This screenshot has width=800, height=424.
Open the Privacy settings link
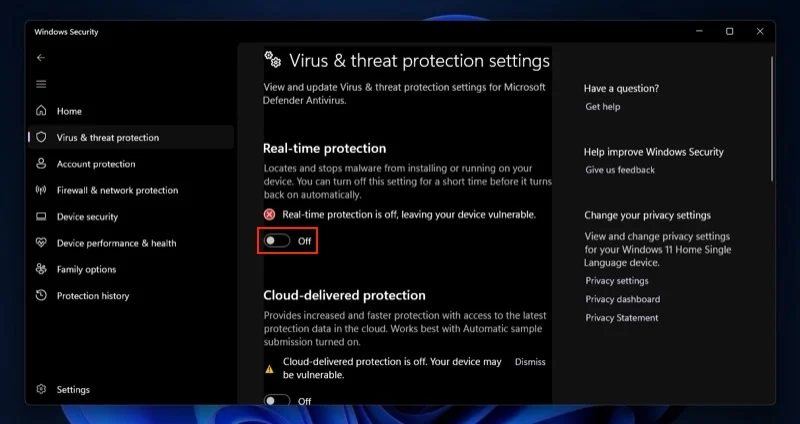click(x=617, y=281)
